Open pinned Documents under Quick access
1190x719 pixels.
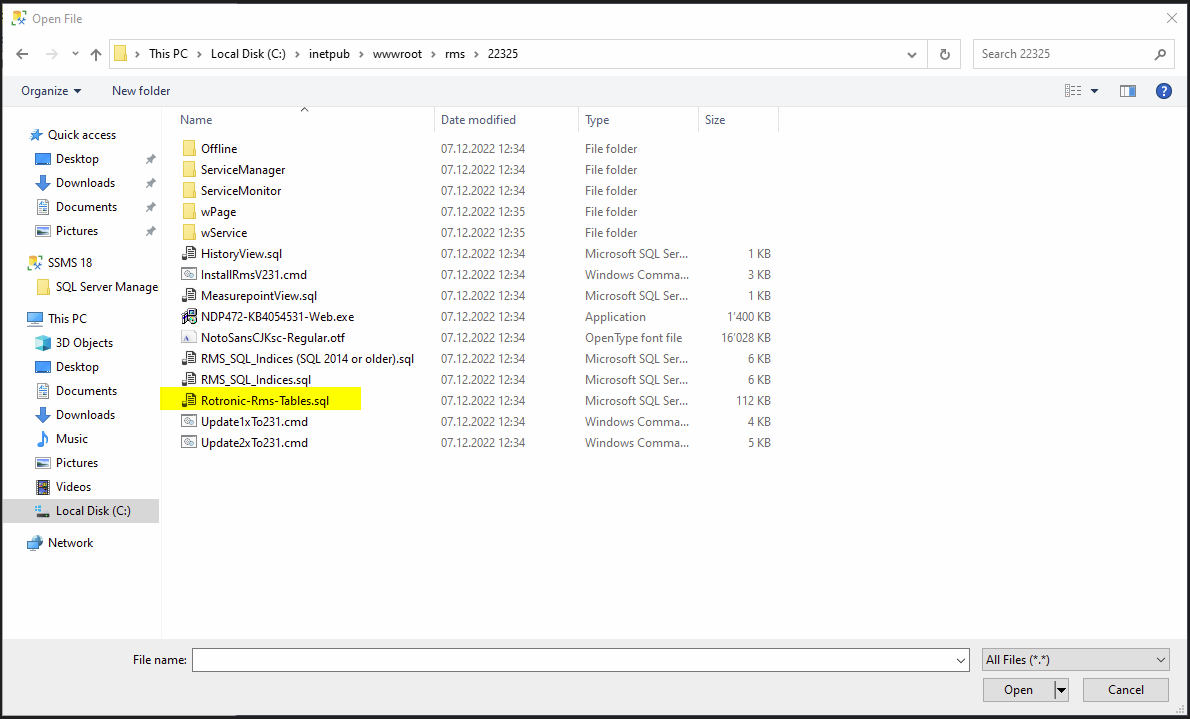click(x=86, y=207)
